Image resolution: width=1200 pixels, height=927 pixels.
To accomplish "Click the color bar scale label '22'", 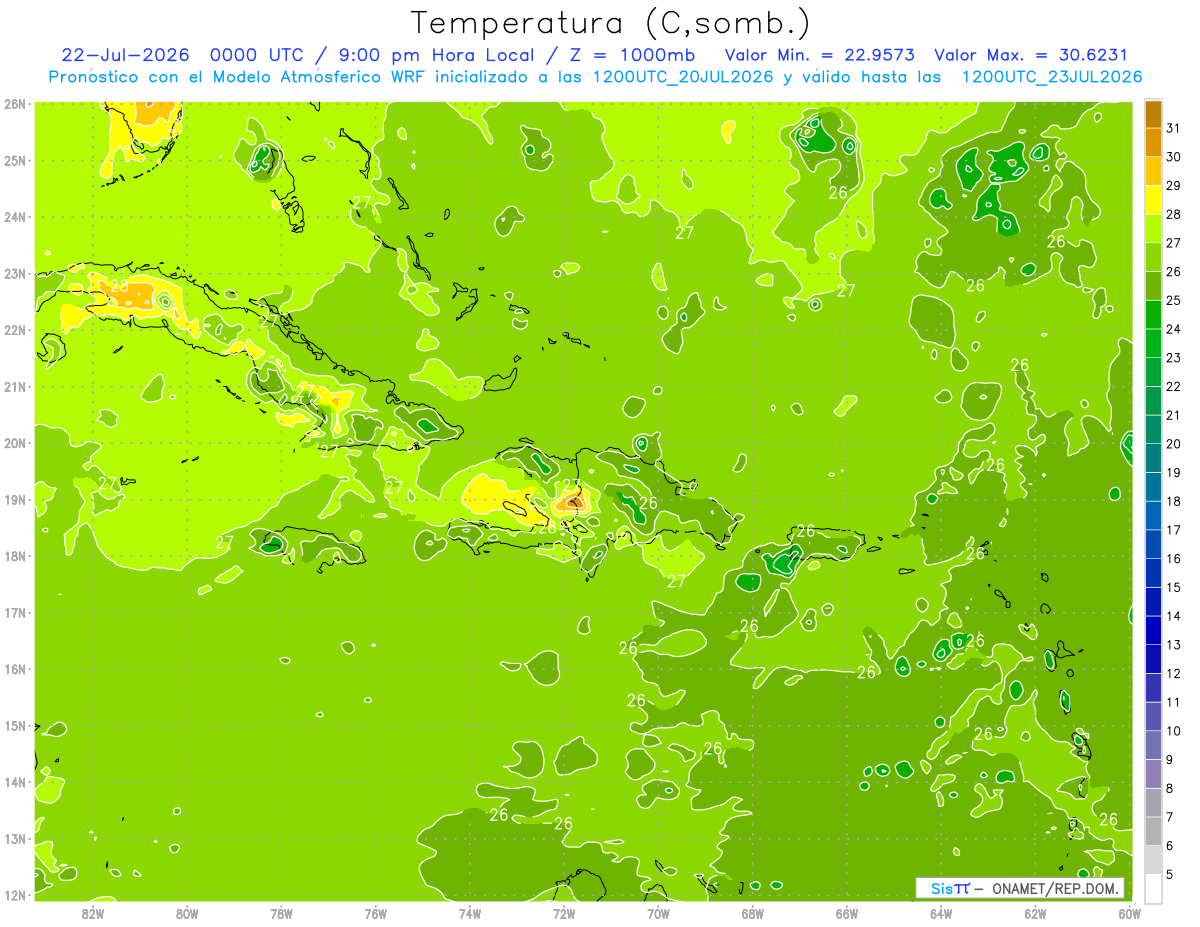I will pos(1174,386).
